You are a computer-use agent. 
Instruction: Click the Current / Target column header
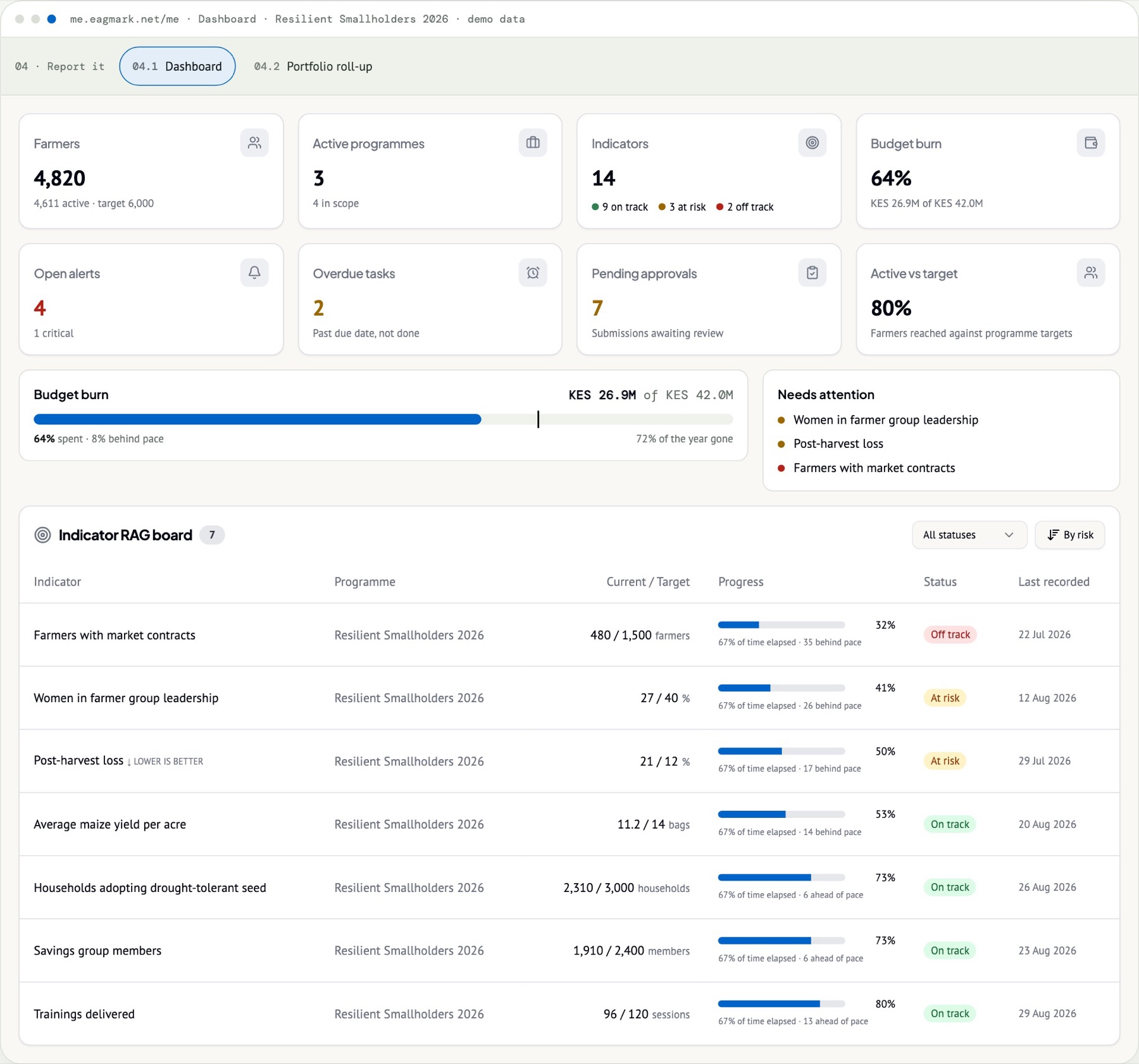648,582
